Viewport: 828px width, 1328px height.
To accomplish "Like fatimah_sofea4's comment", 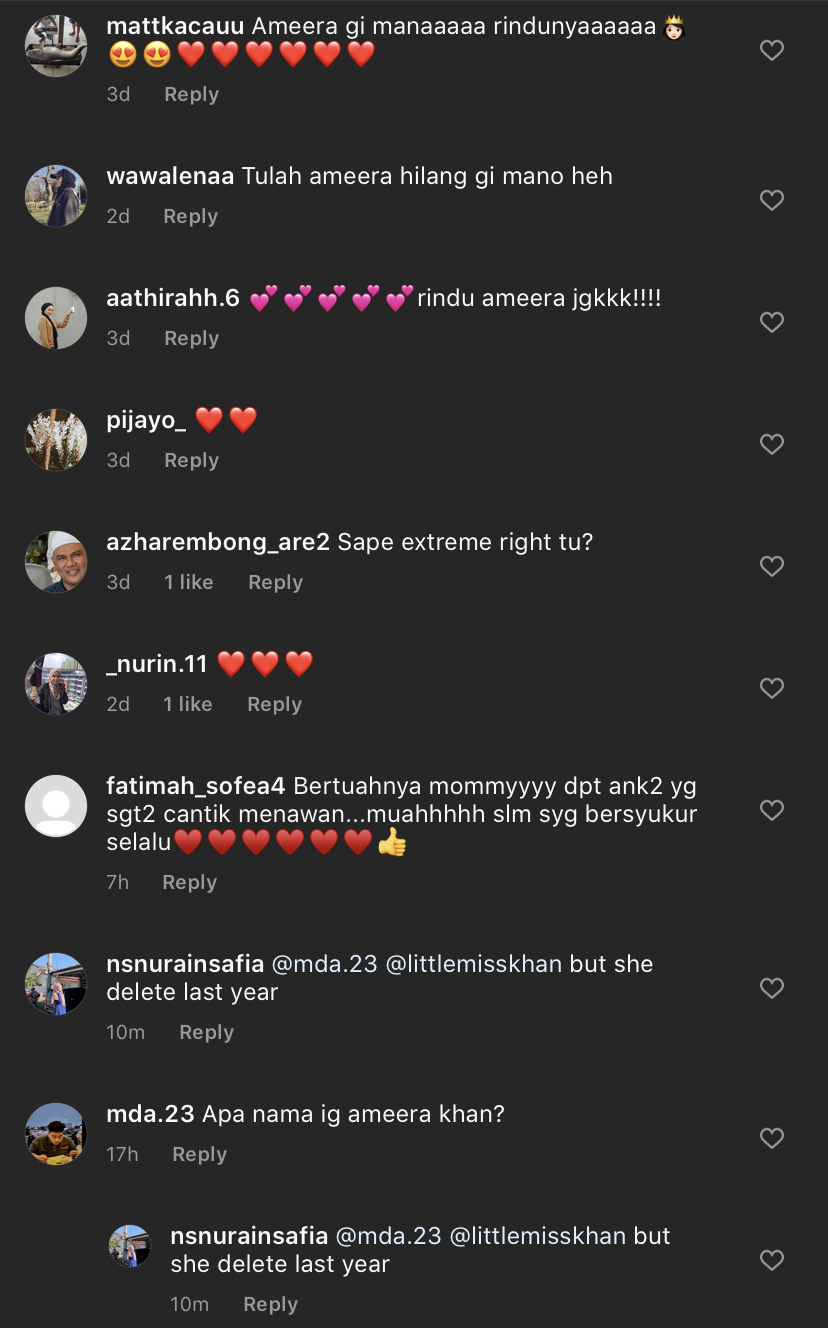I will pyautogui.click(x=771, y=811).
